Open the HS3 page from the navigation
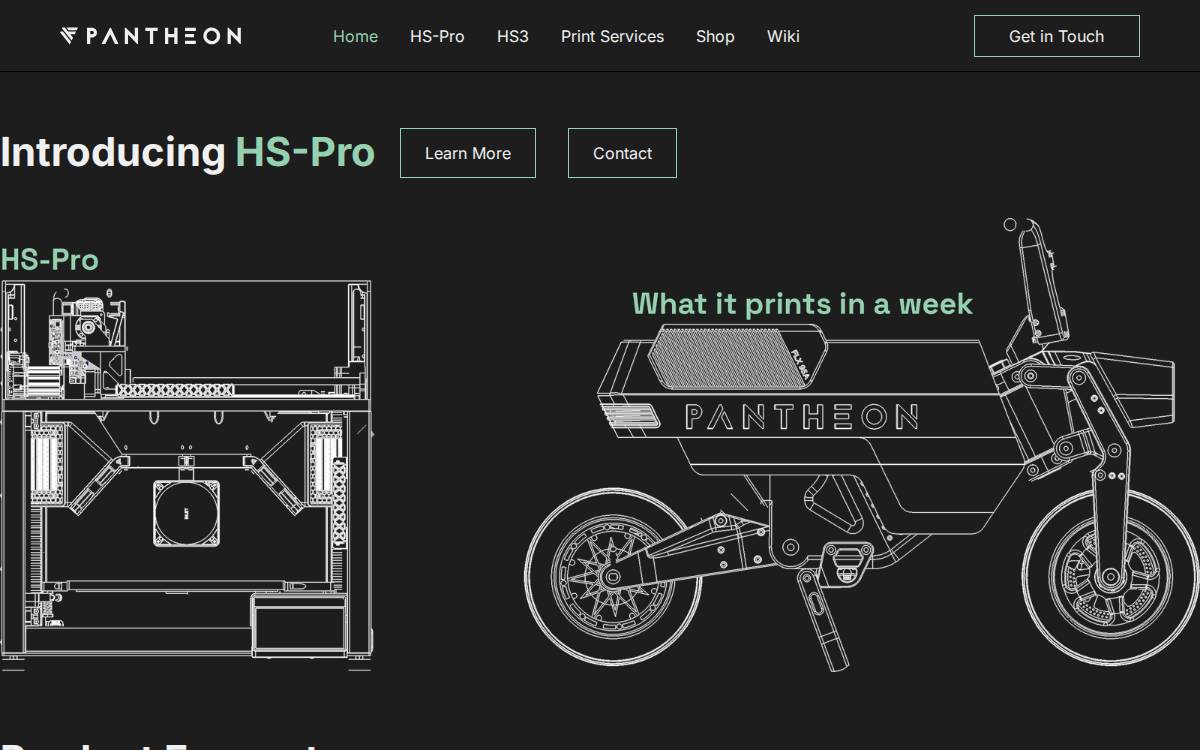This screenshot has width=1200, height=750. [513, 36]
